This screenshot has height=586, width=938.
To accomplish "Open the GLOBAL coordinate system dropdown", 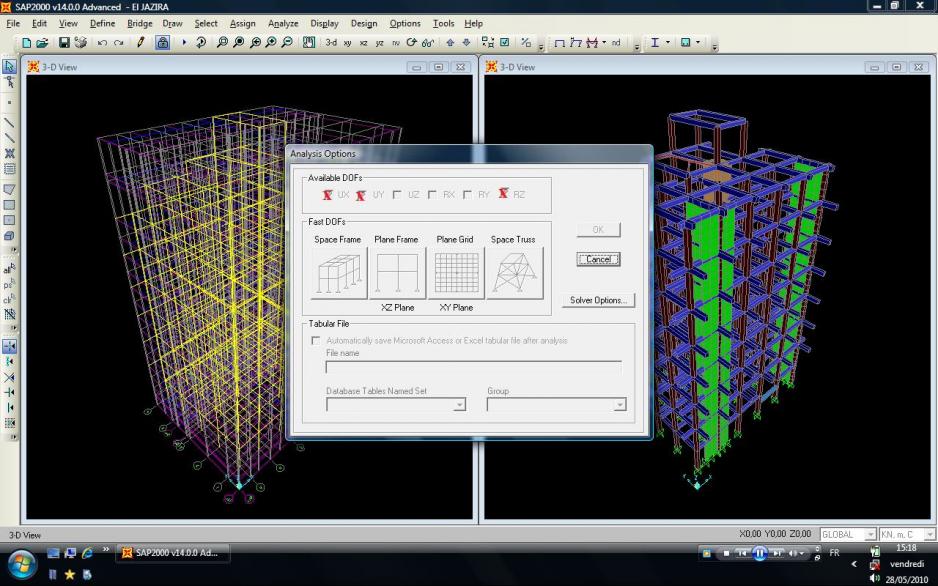I will tap(870, 534).
